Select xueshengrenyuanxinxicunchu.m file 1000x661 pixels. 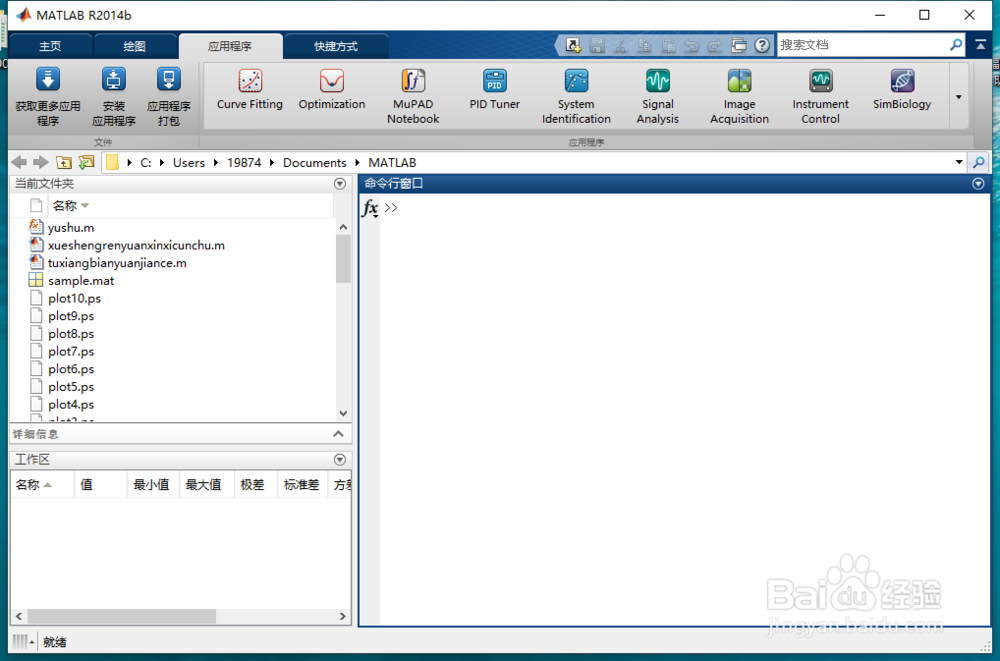(136, 246)
